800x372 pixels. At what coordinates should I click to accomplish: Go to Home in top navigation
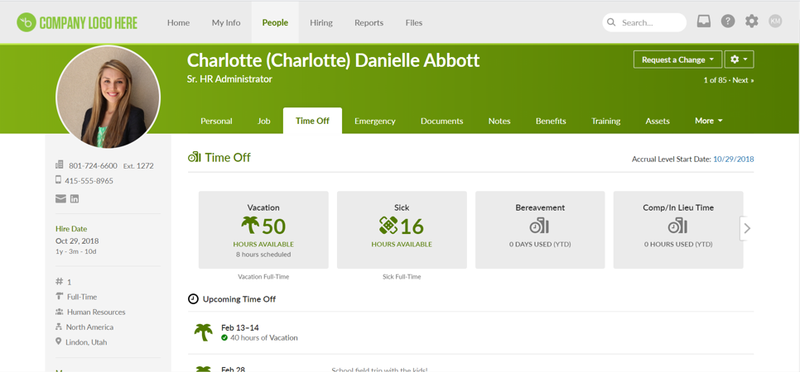pos(178,22)
